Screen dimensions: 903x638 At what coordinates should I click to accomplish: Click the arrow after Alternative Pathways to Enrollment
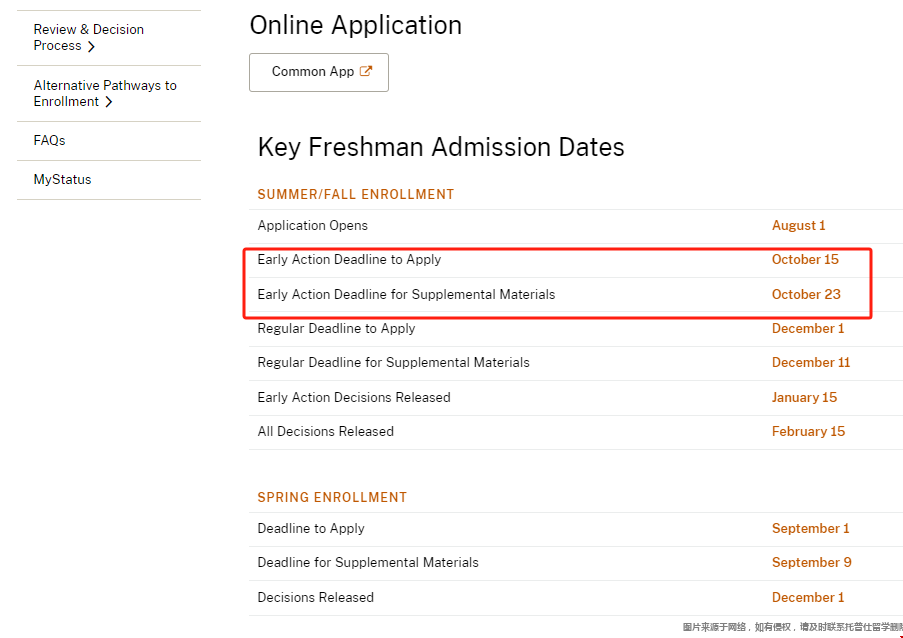[x=108, y=102]
